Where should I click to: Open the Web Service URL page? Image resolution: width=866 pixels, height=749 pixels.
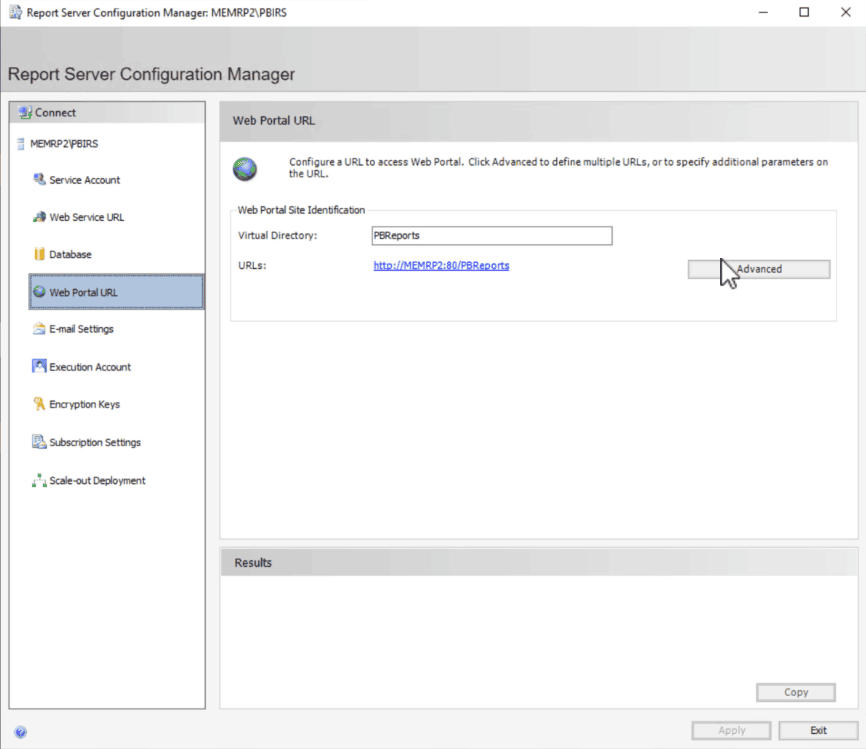coord(87,217)
